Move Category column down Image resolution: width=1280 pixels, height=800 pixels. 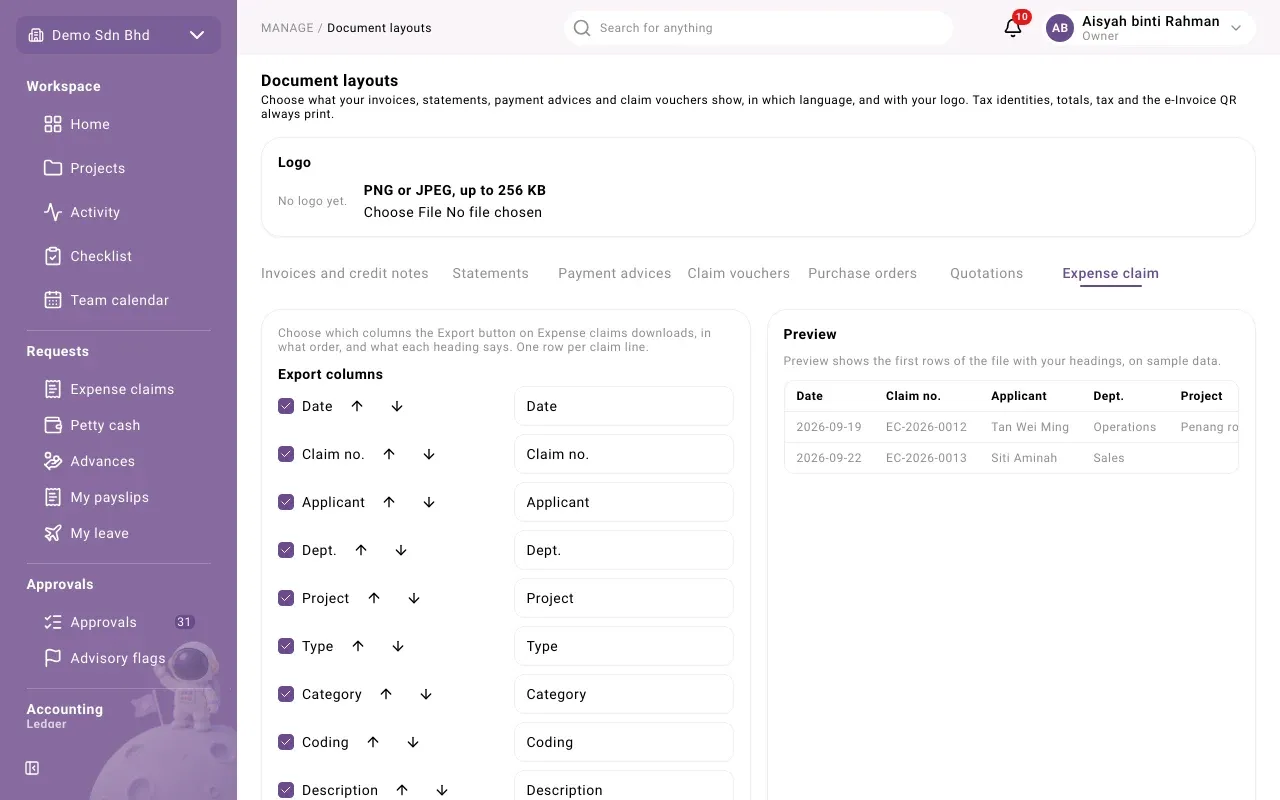pos(426,694)
